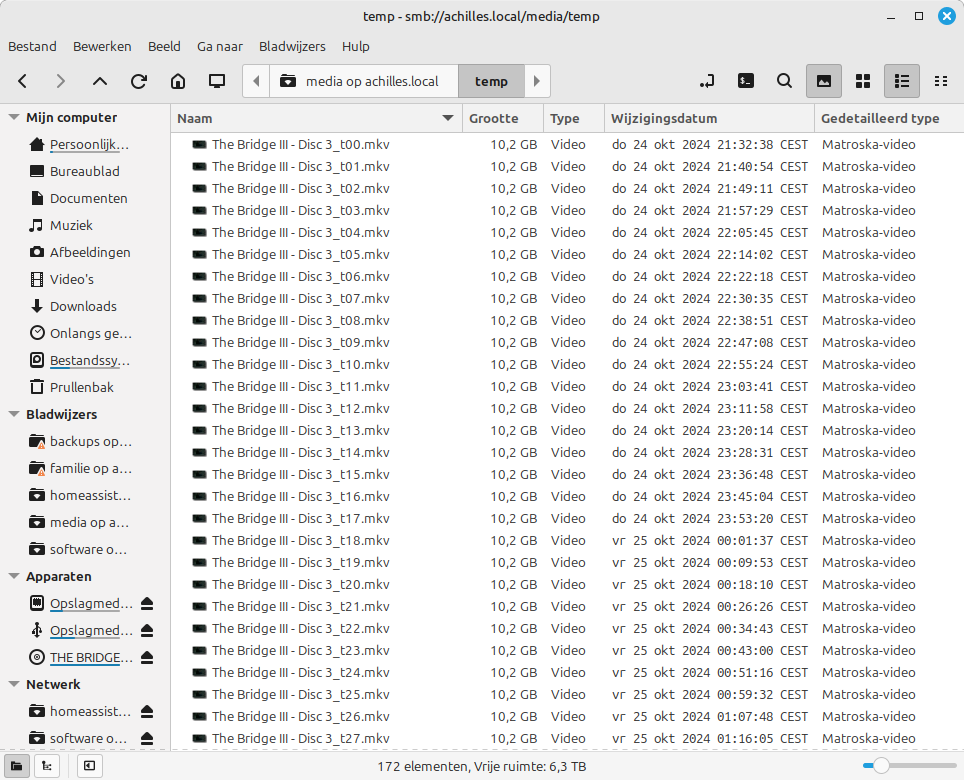Viewport: 964px width, 780px height.
Task: Show places in the sidebar
Action: pyautogui.click(x=17, y=766)
